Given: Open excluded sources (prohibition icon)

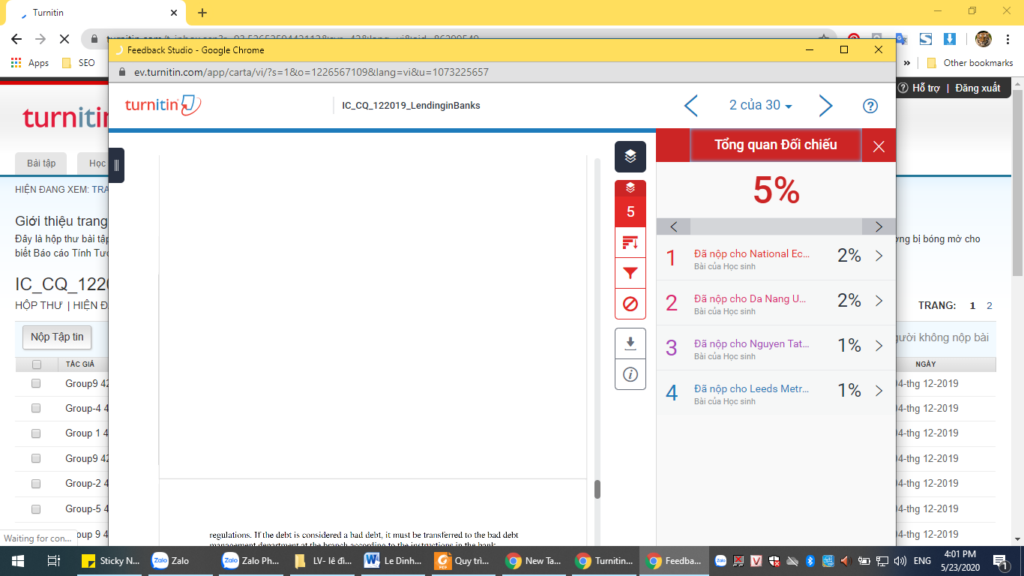Looking at the screenshot, I should (x=630, y=304).
